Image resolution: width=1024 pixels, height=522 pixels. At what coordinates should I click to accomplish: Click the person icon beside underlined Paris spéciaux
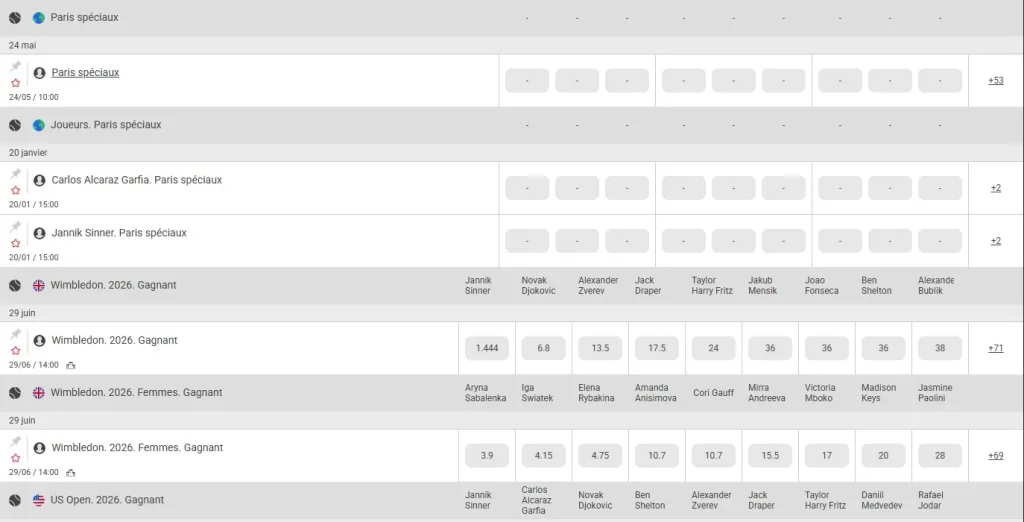click(39, 73)
